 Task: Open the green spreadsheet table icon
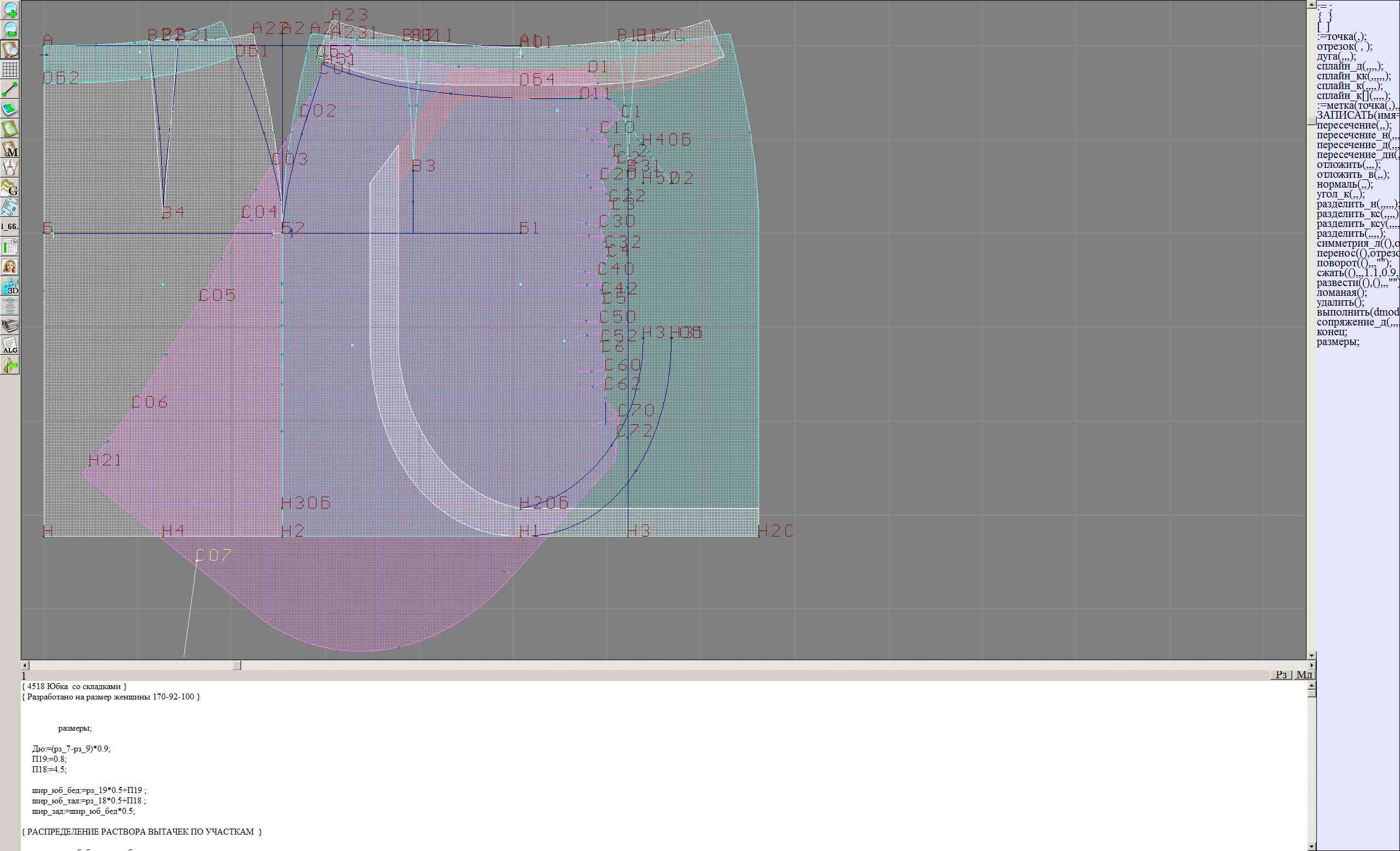(x=10, y=247)
